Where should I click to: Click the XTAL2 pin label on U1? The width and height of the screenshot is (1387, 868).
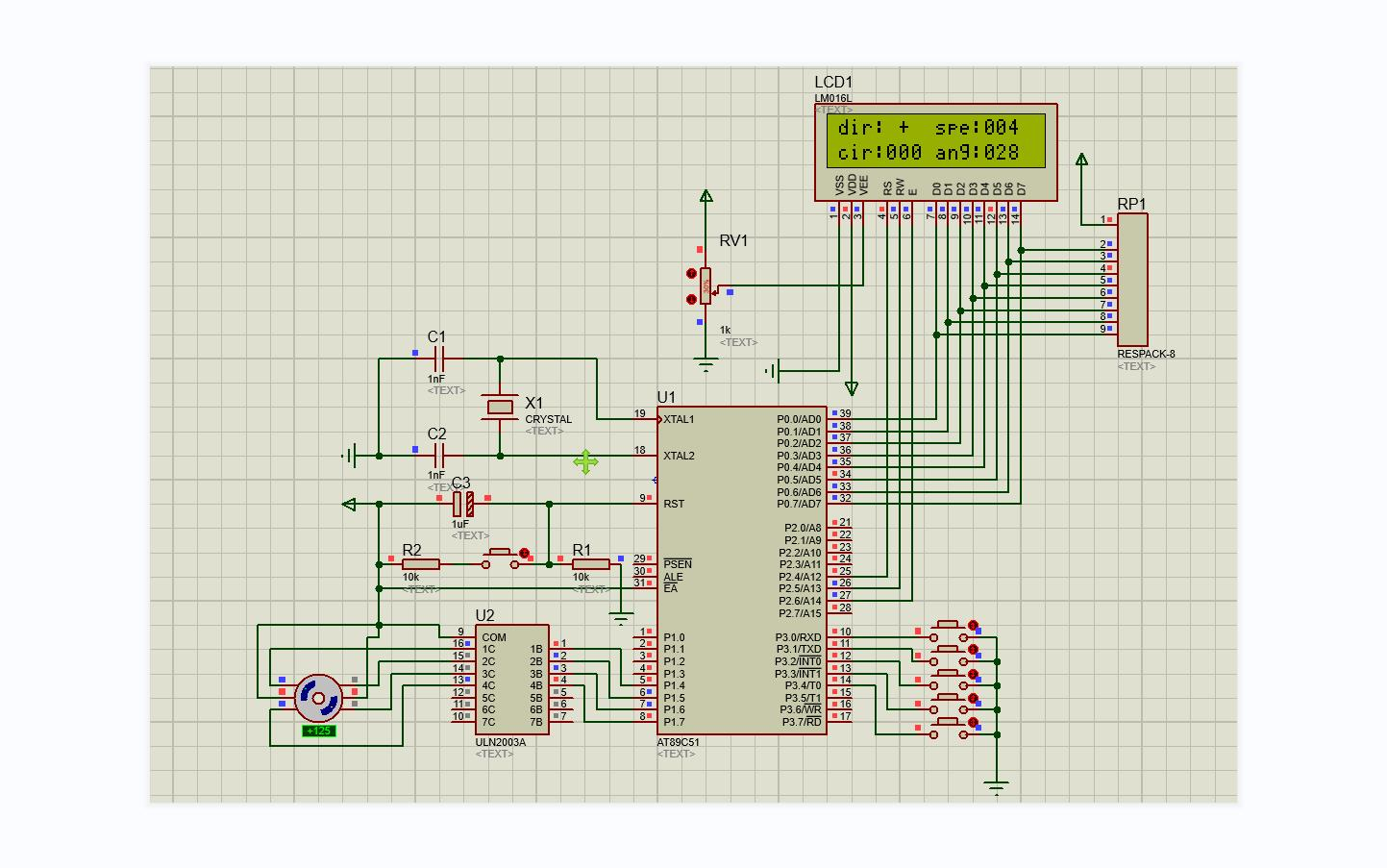pos(679,456)
